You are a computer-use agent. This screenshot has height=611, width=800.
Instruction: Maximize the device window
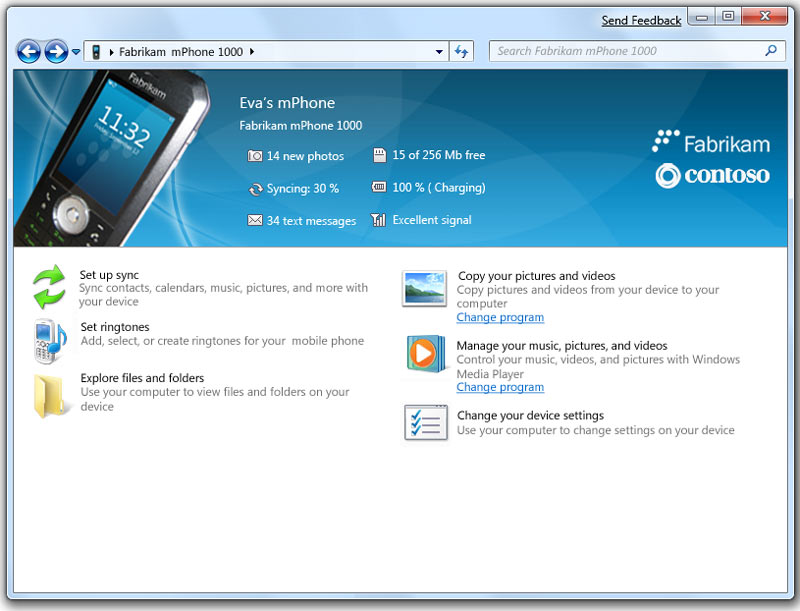[728, 16]
